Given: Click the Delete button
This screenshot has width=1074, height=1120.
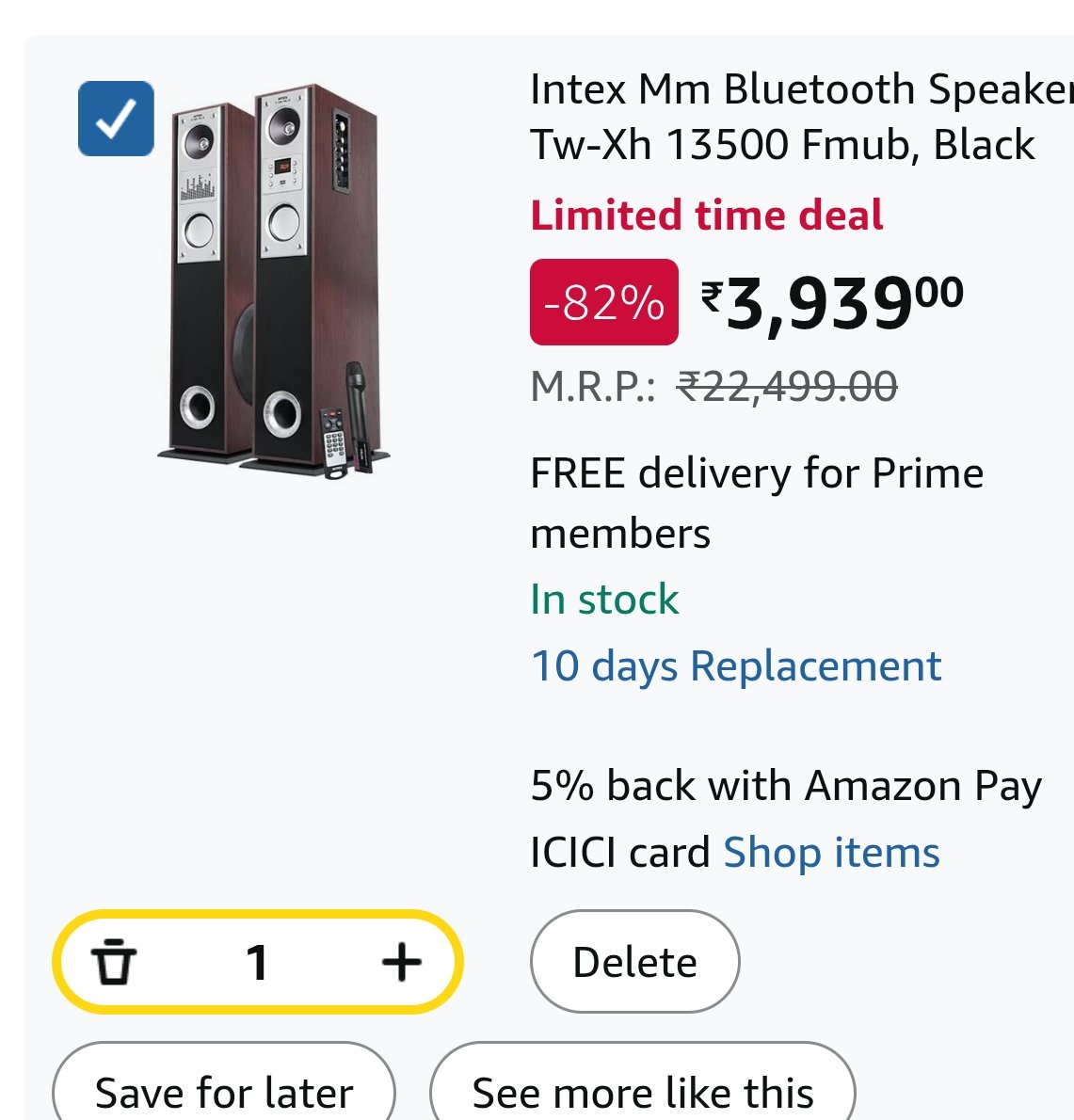Looking at the screenshot, I should pyautogui.click(x=634, y=962).
